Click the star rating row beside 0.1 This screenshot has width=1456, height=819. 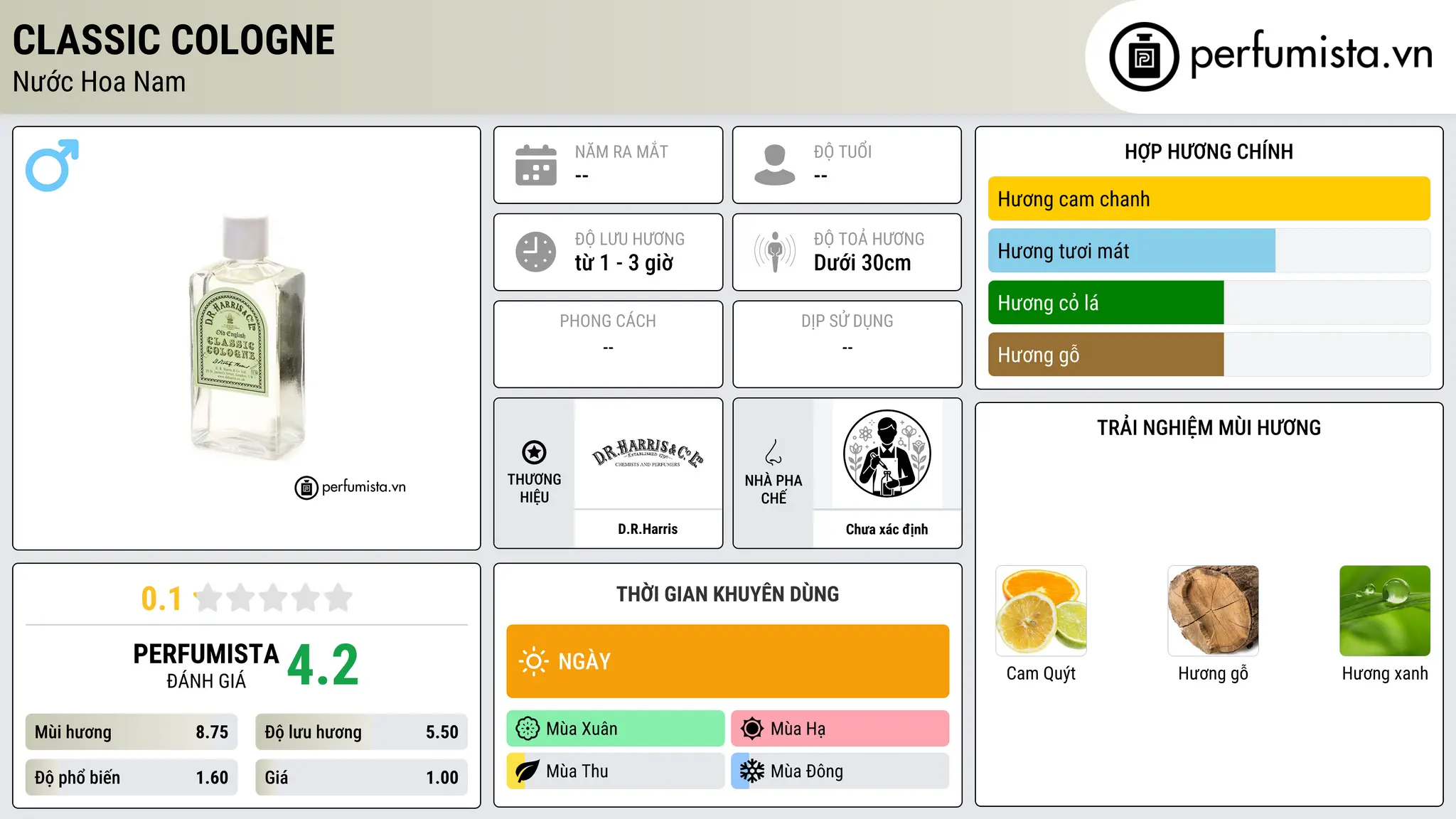tap(274, 598)
